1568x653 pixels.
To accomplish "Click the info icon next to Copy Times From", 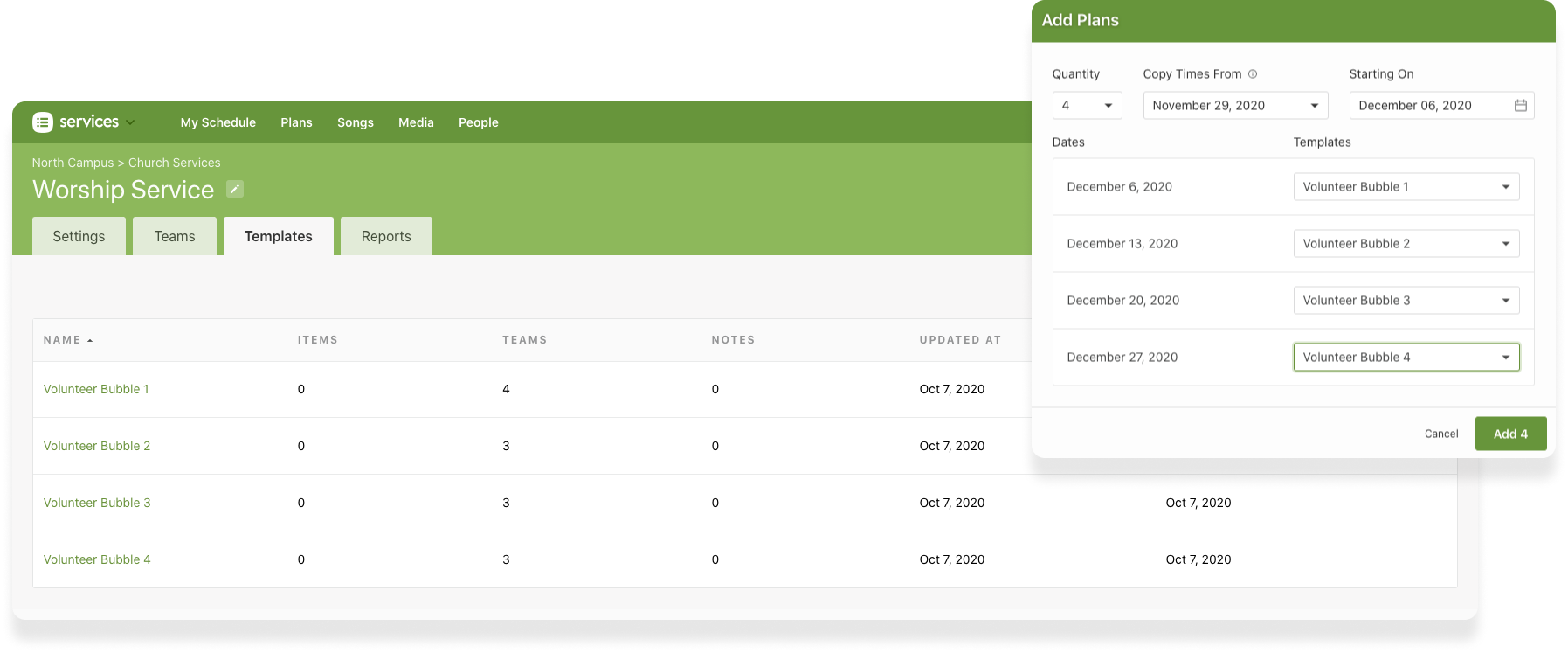I will tap(1253, 74).
